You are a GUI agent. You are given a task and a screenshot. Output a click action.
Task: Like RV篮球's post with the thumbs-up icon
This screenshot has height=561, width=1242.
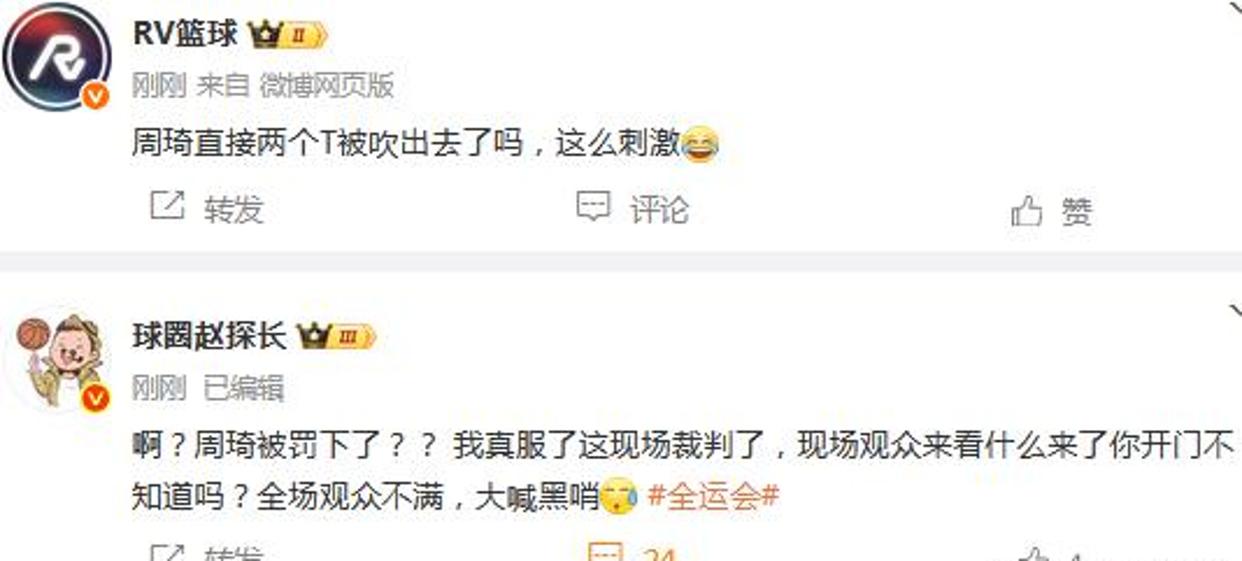[x=1026, y=211]
